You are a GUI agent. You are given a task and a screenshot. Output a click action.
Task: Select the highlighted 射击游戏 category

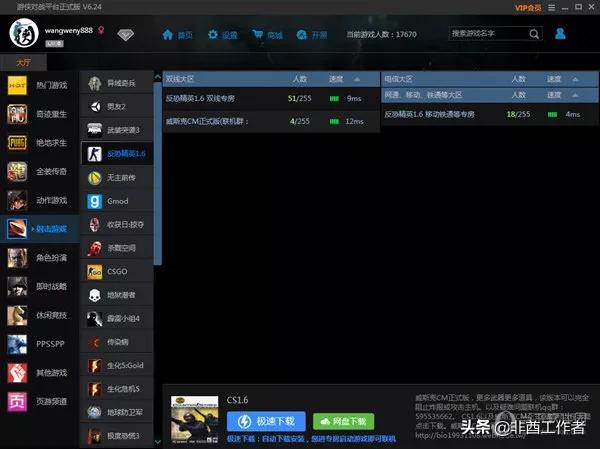(x=38, y=229)
